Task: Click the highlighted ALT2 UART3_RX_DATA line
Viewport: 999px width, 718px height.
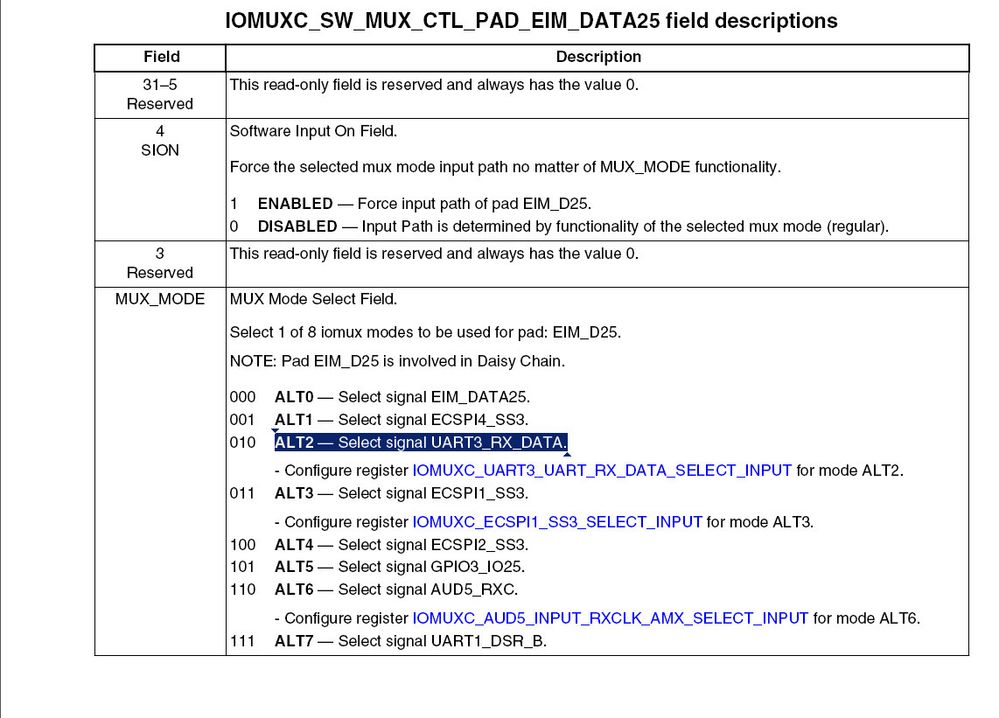Action: pyautogui.click(x=420, y=442)
